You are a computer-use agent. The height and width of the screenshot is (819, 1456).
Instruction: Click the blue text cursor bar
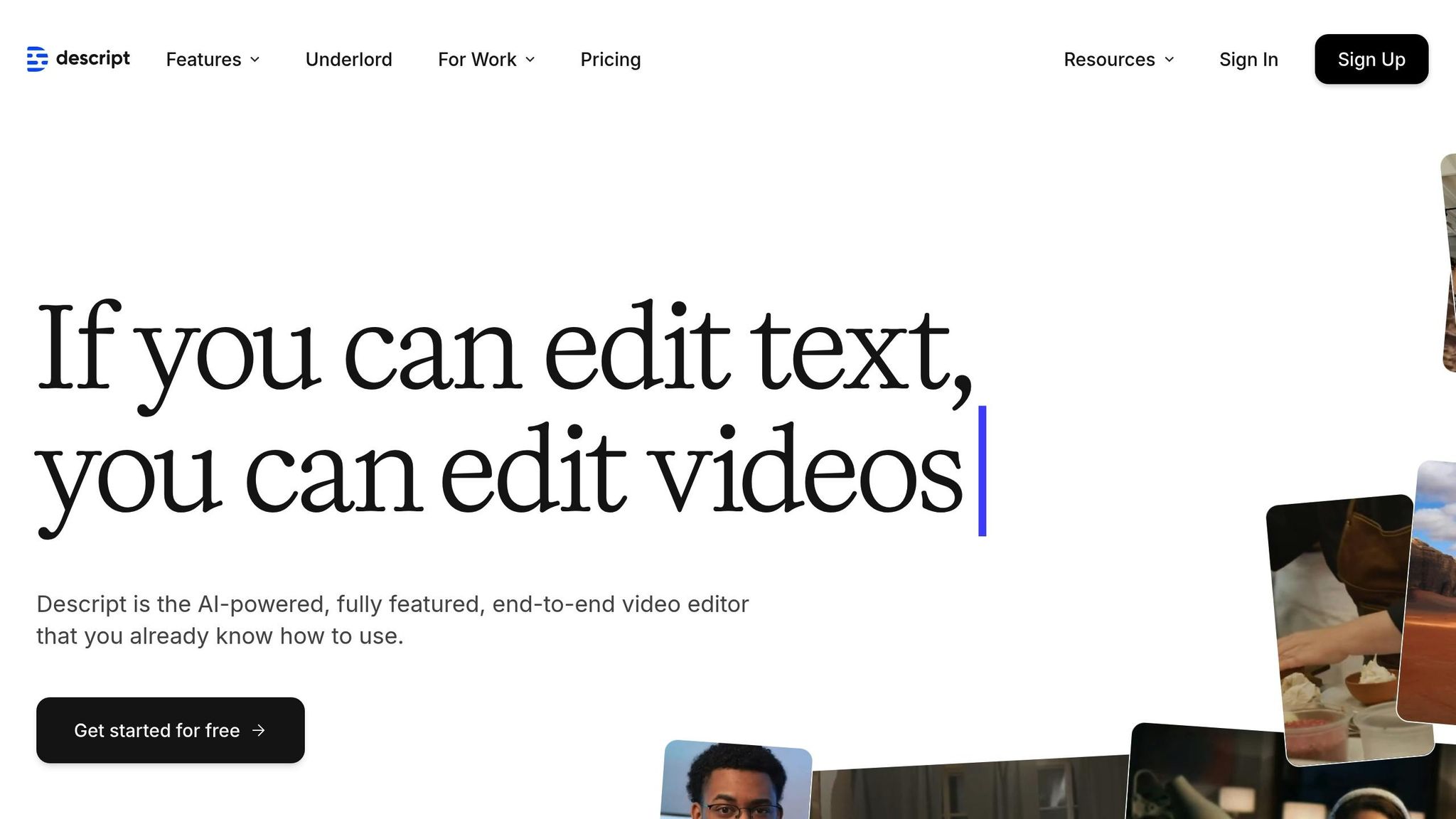point(983,471)
